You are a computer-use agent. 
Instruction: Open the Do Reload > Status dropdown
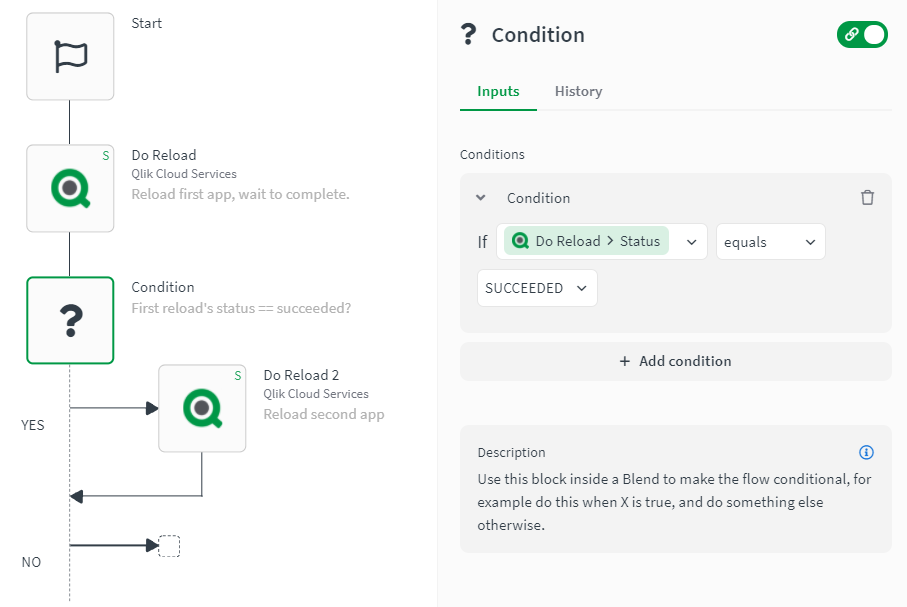point(691,241)
